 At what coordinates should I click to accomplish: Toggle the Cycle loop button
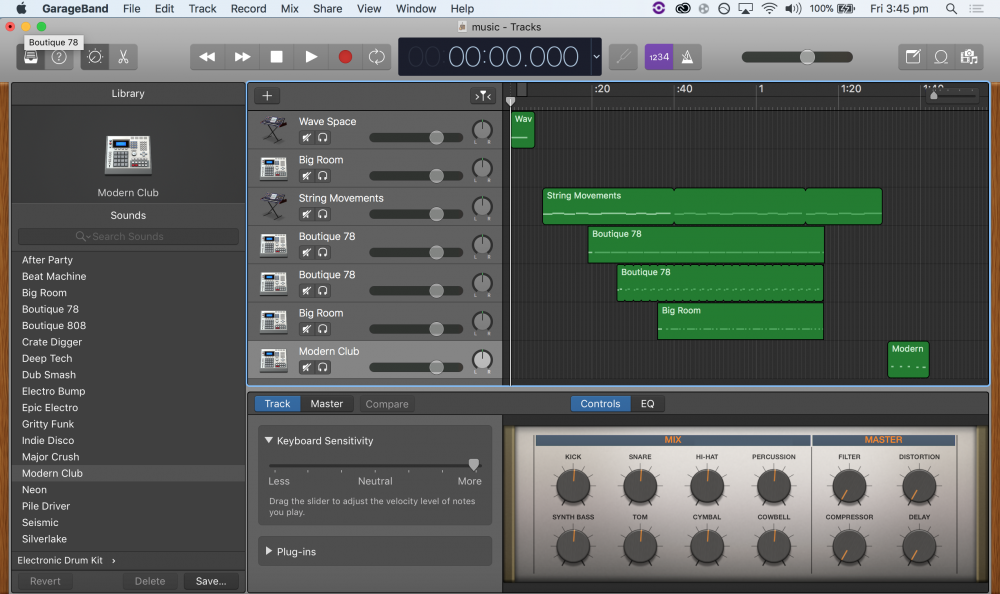pyautogui.click(x=376, y=57)
